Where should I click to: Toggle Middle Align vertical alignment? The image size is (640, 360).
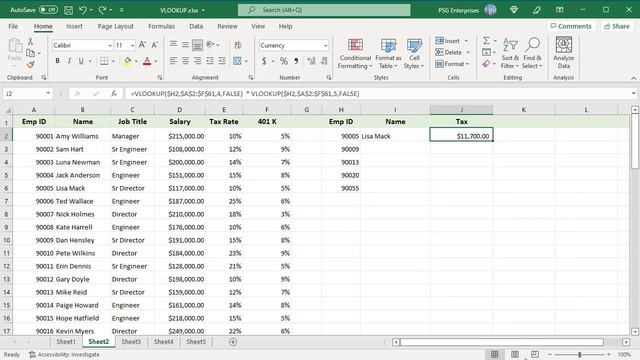(x=185, y=45)
